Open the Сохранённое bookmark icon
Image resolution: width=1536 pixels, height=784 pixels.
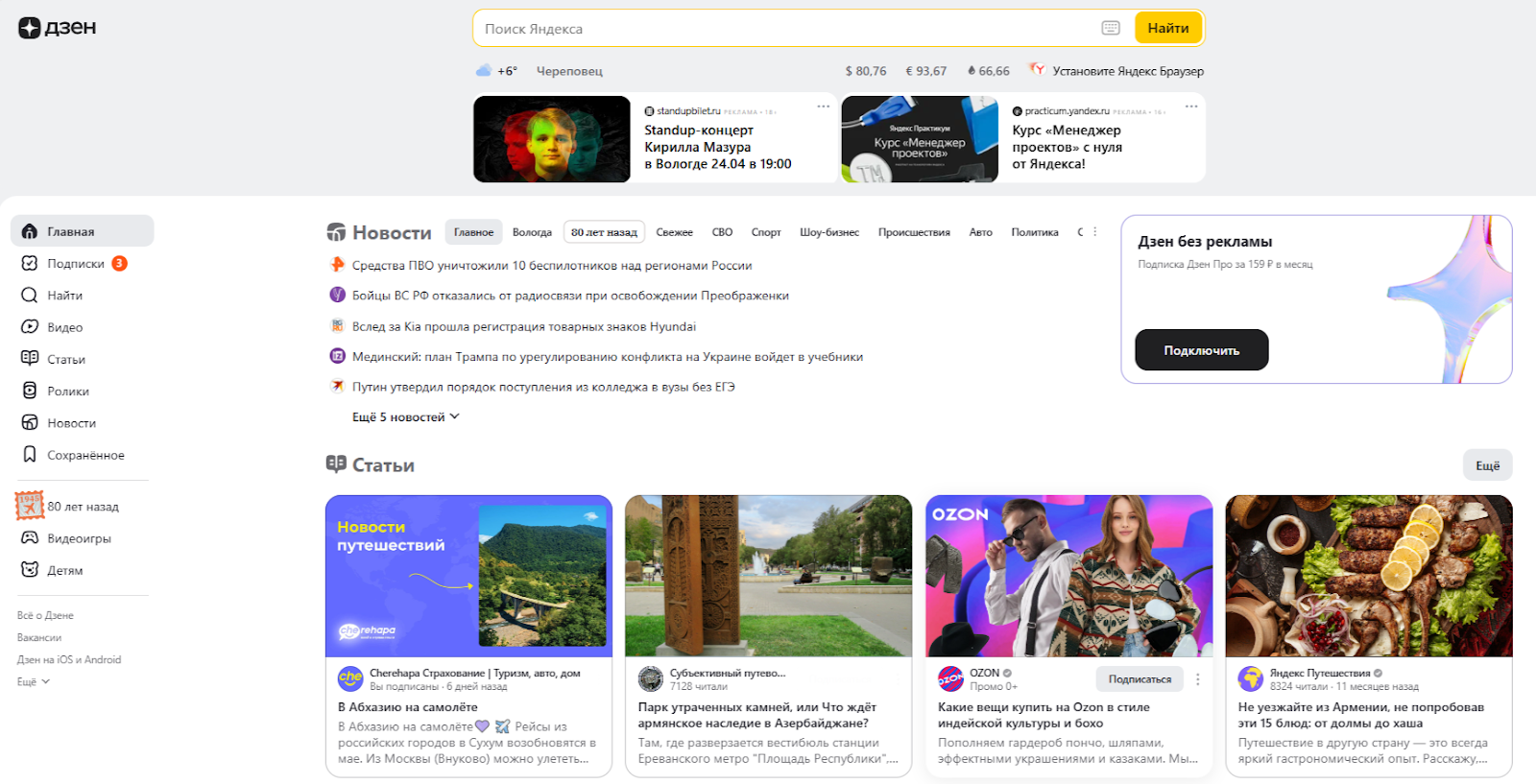click(x=30, y=455)
